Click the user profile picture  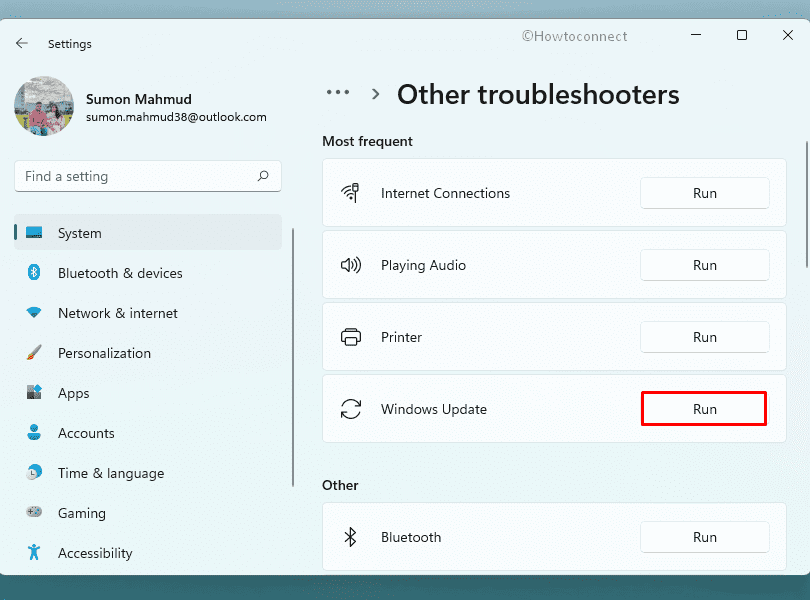click(x=44, y=106)
